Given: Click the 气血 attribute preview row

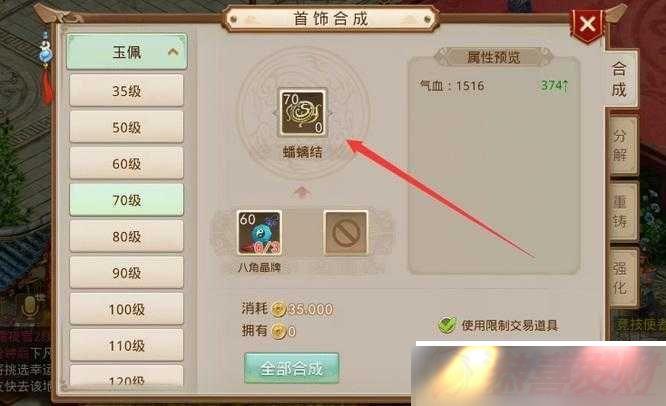Looking at the screenshot, I should pyautogui.click(x=494, y=86).
